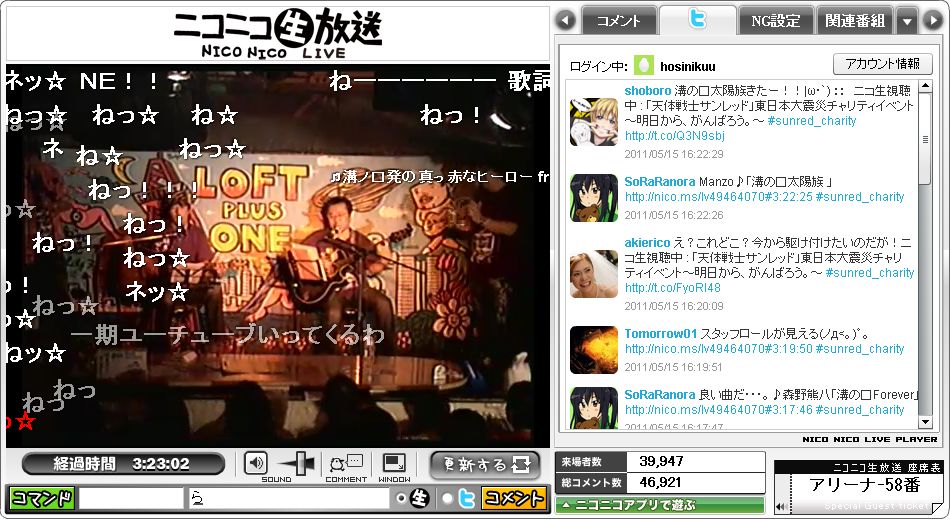This screenshot has width=950, height=520.
Task: Focus the command input field
Action: coord(131,499)
